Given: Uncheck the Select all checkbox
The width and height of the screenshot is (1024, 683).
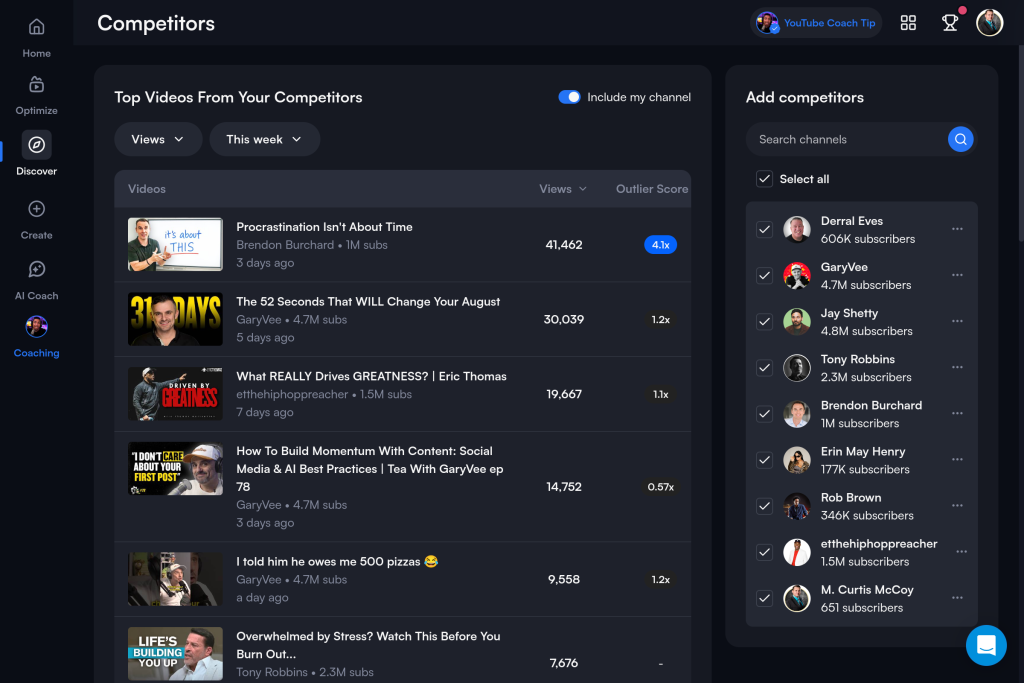Looking at the screenshot, I should pyautogui.click(x=764, y=179).
